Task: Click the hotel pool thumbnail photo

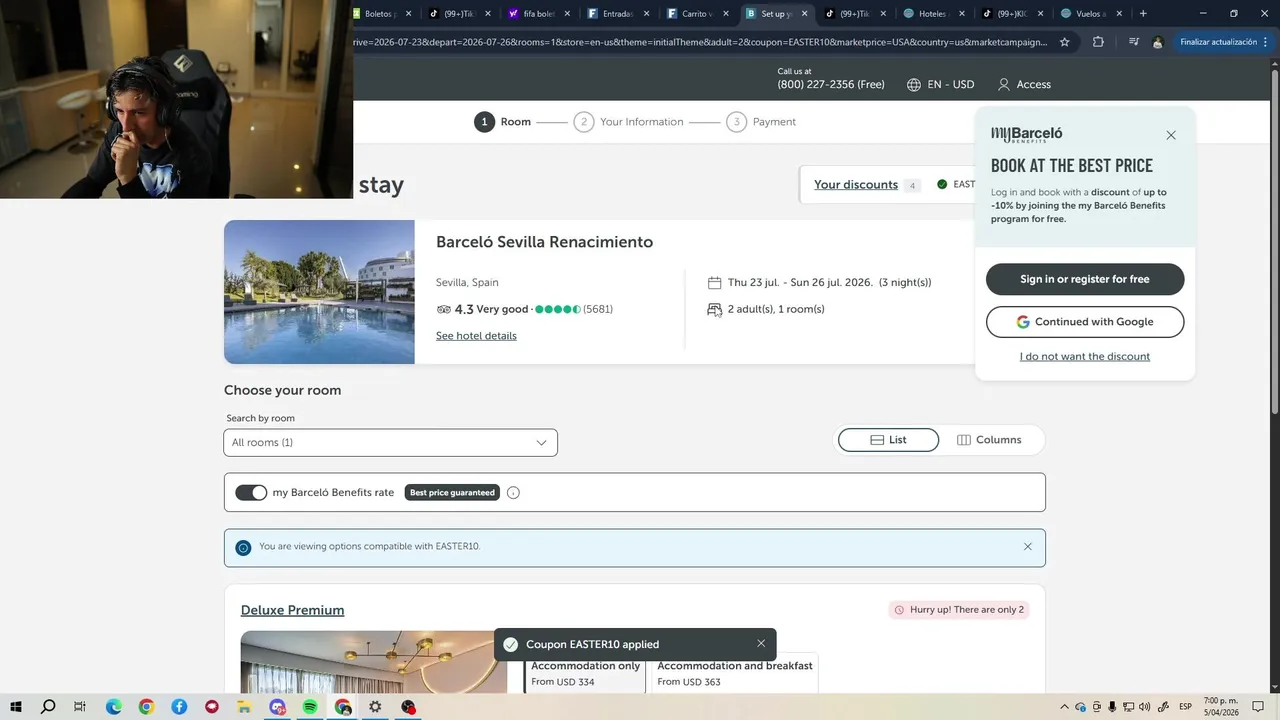Action: [319, 292]
